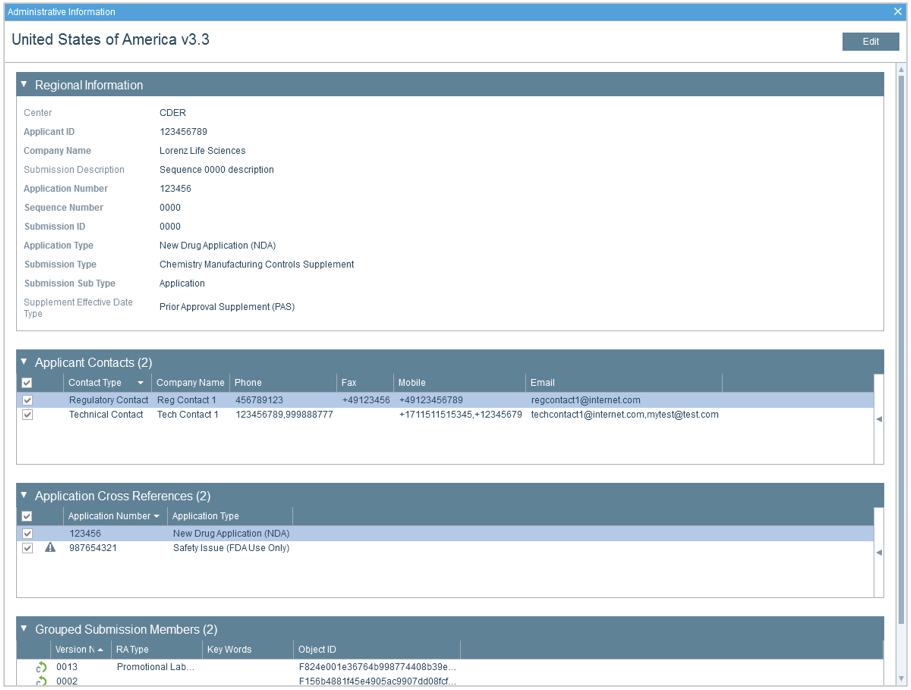Screen dimensions: 911x690
Task: Click the Tech Contact 1 company name cell
Action: point(188,415)
